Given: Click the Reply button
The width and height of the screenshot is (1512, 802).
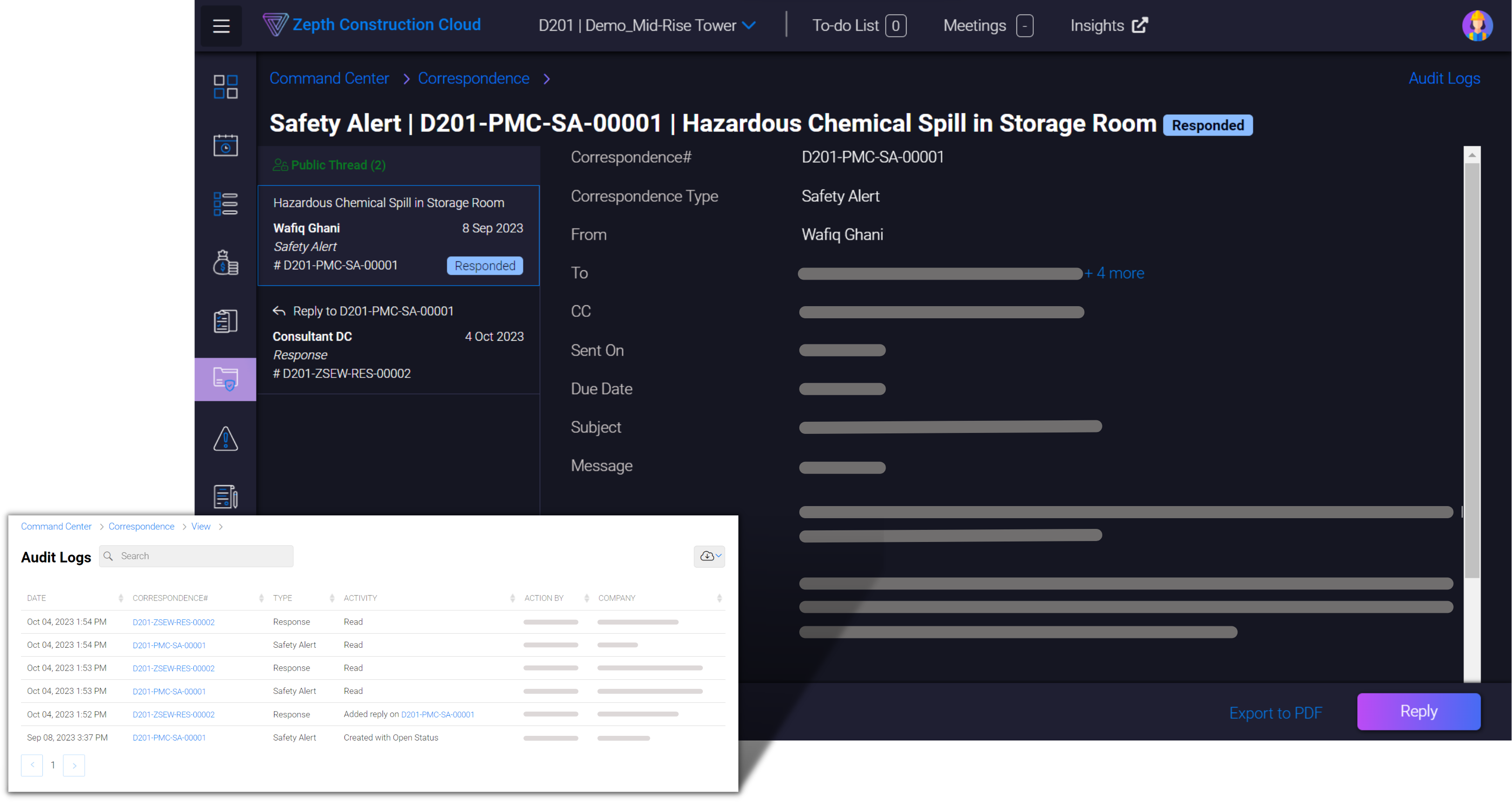Looking at the screenshot, I should pyautogui.click(x=1418, y=712).
